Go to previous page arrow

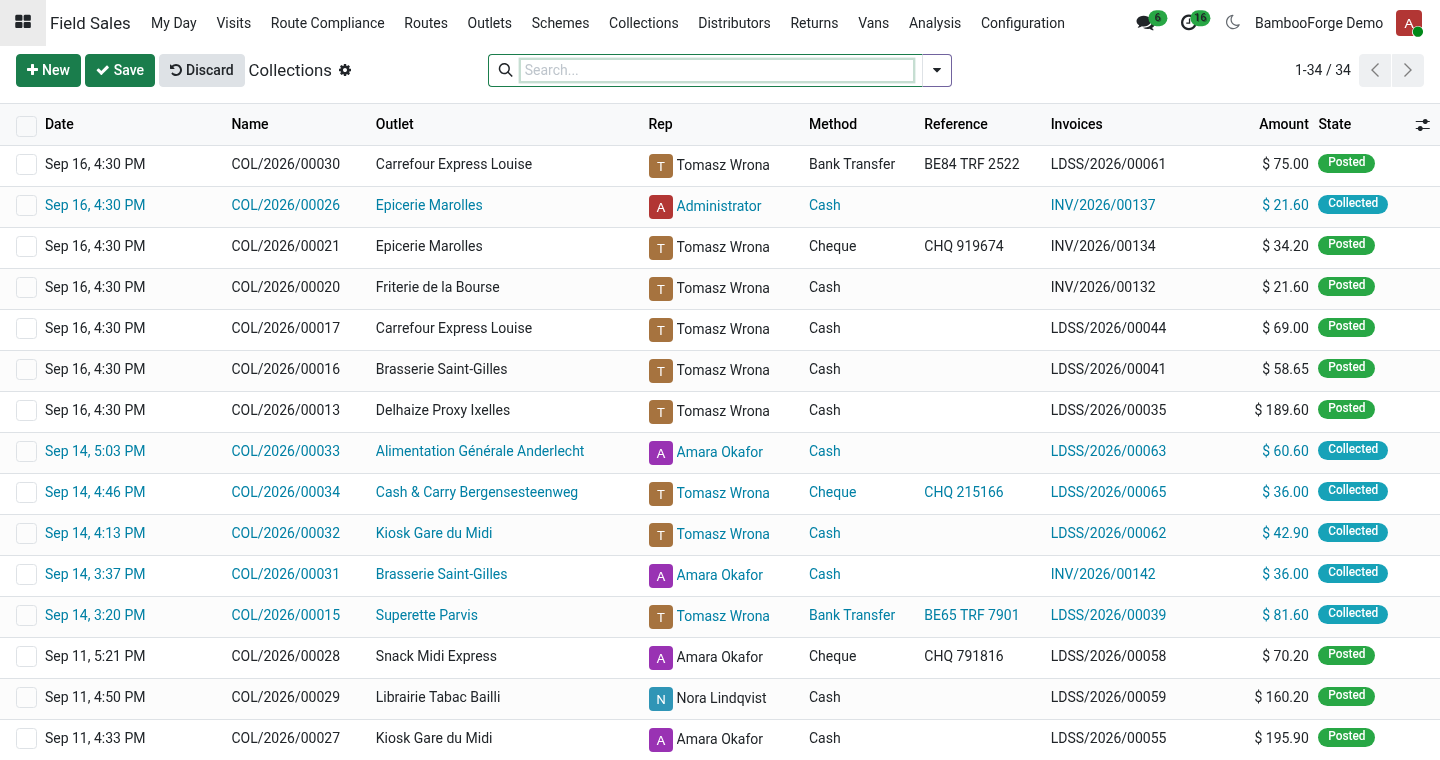pos(1375,70)
